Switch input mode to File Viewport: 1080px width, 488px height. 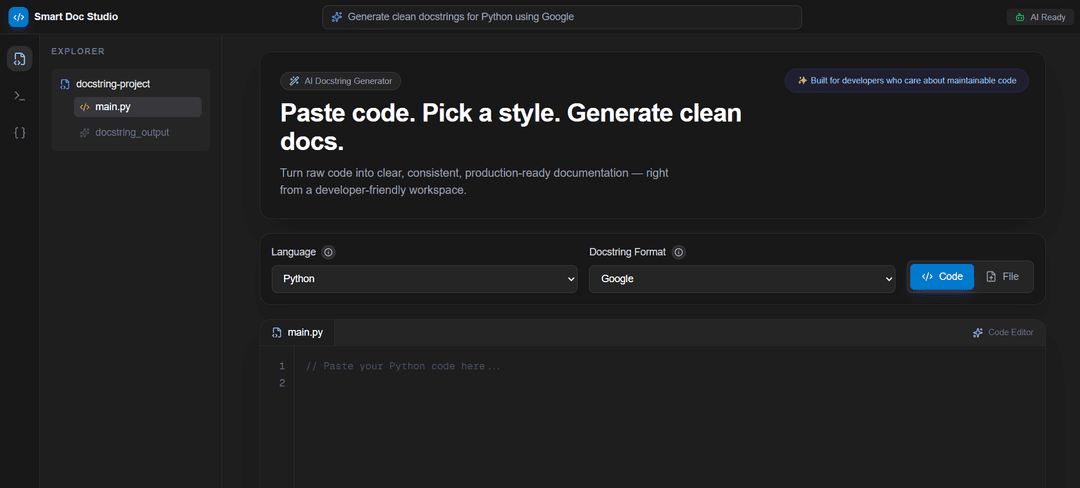coord(1003,277)
